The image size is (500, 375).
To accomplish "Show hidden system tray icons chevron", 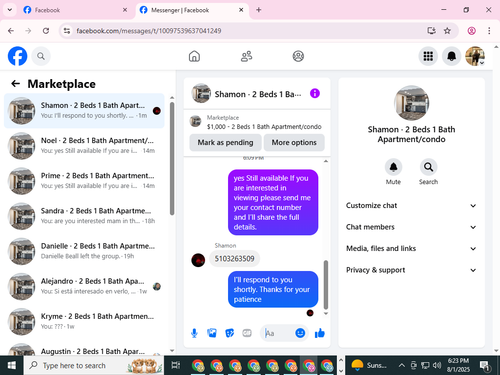I will tap(402, 366).
